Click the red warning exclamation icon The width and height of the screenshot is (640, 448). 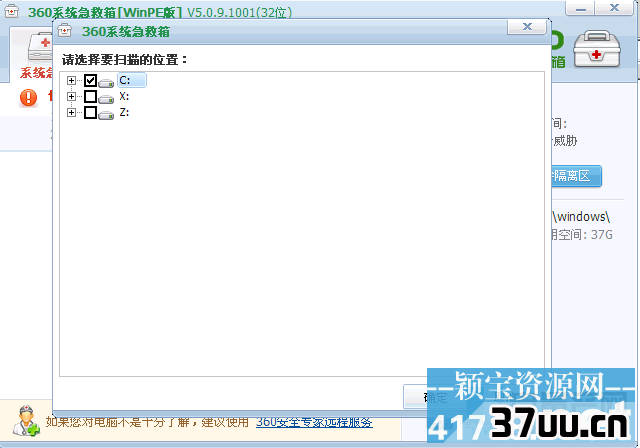(x=28, y=98)
